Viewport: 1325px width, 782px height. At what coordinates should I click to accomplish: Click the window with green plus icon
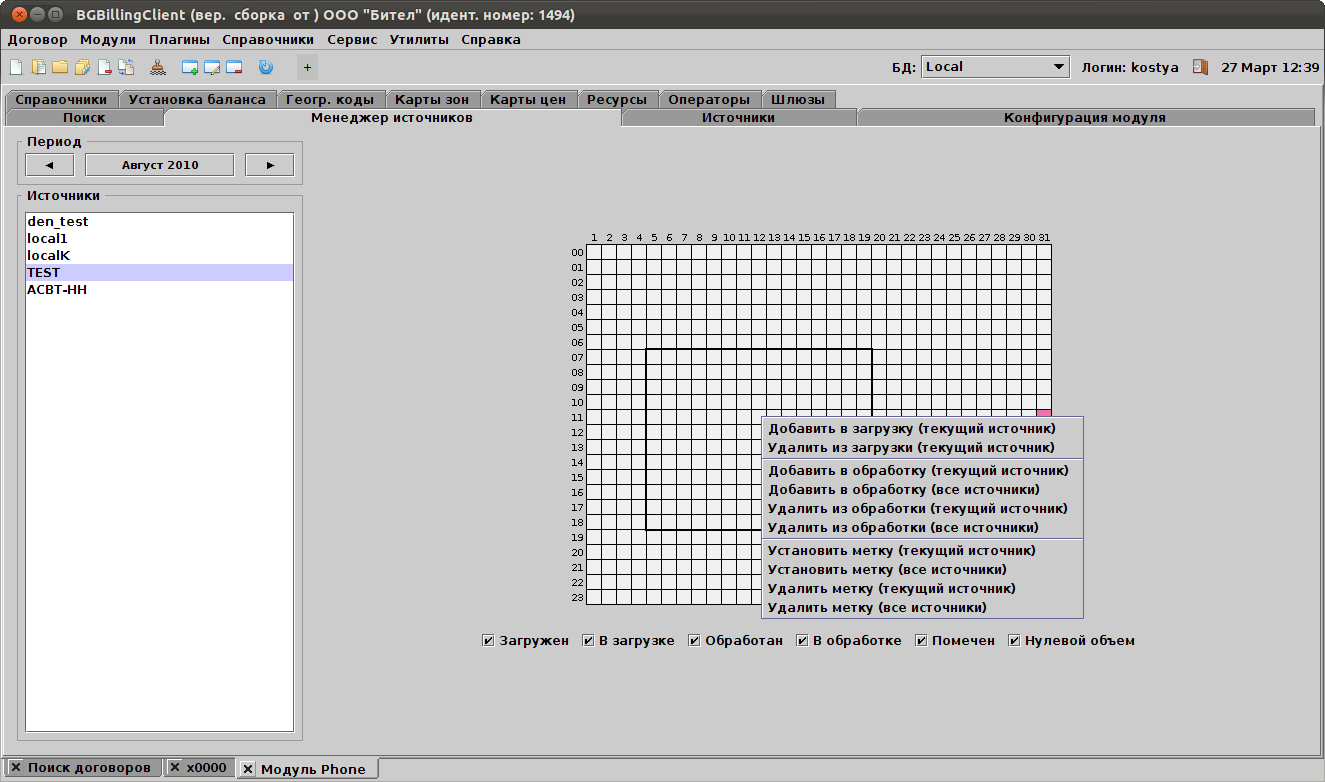click(x=190, y=68)
